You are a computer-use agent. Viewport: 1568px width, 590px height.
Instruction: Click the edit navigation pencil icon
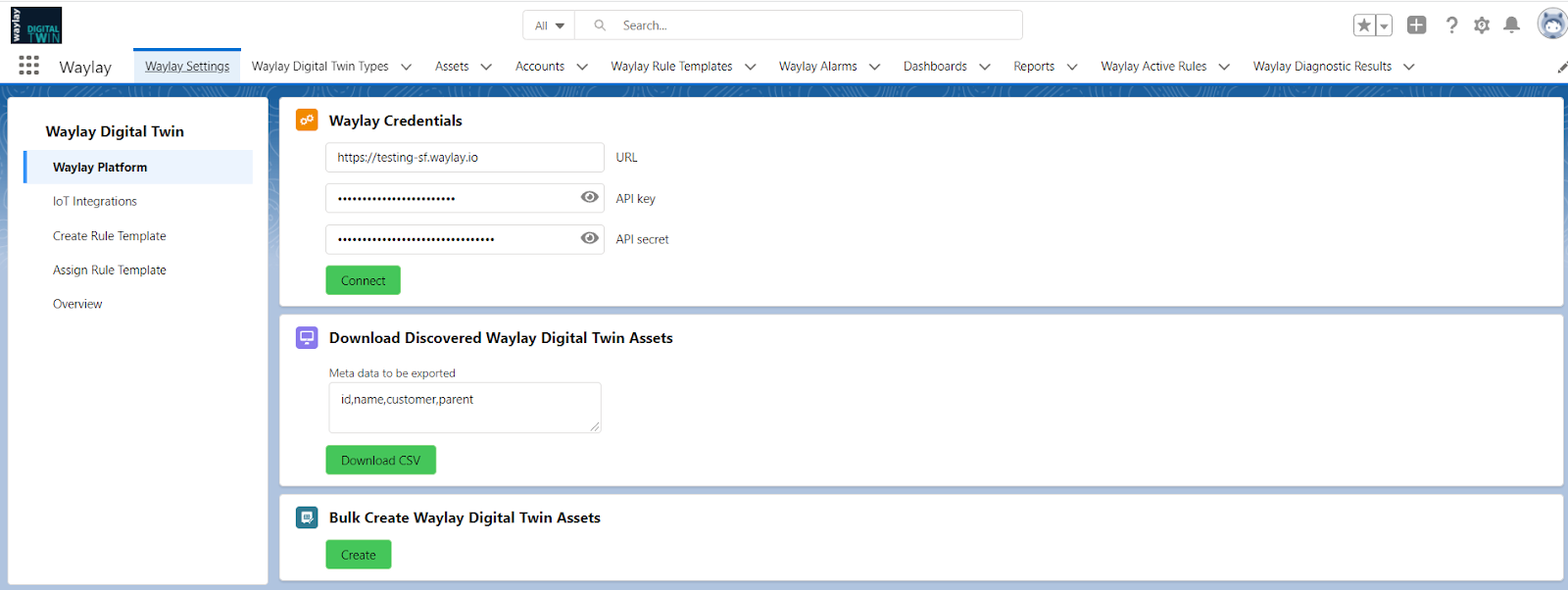(x=1562, y=67)
